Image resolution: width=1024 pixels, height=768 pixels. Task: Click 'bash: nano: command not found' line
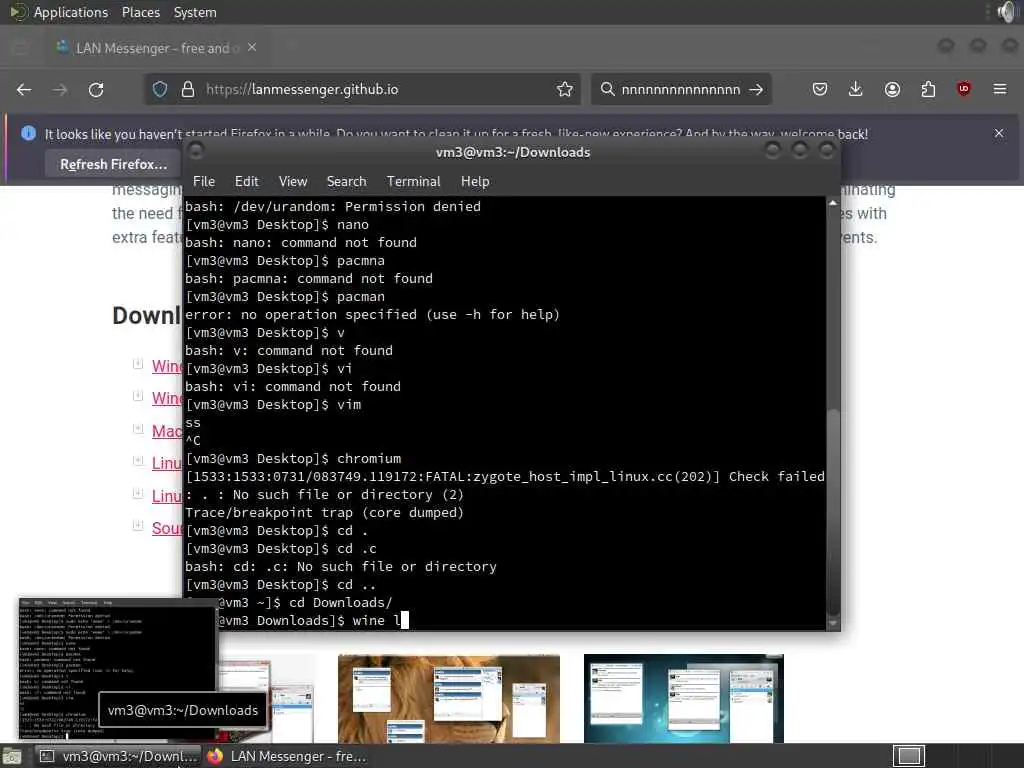coord(301,242)
